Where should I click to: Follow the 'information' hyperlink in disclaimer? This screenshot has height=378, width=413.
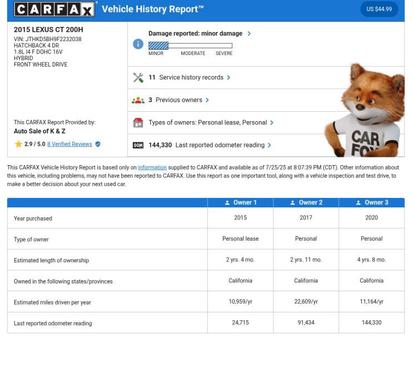pos(152,167)
